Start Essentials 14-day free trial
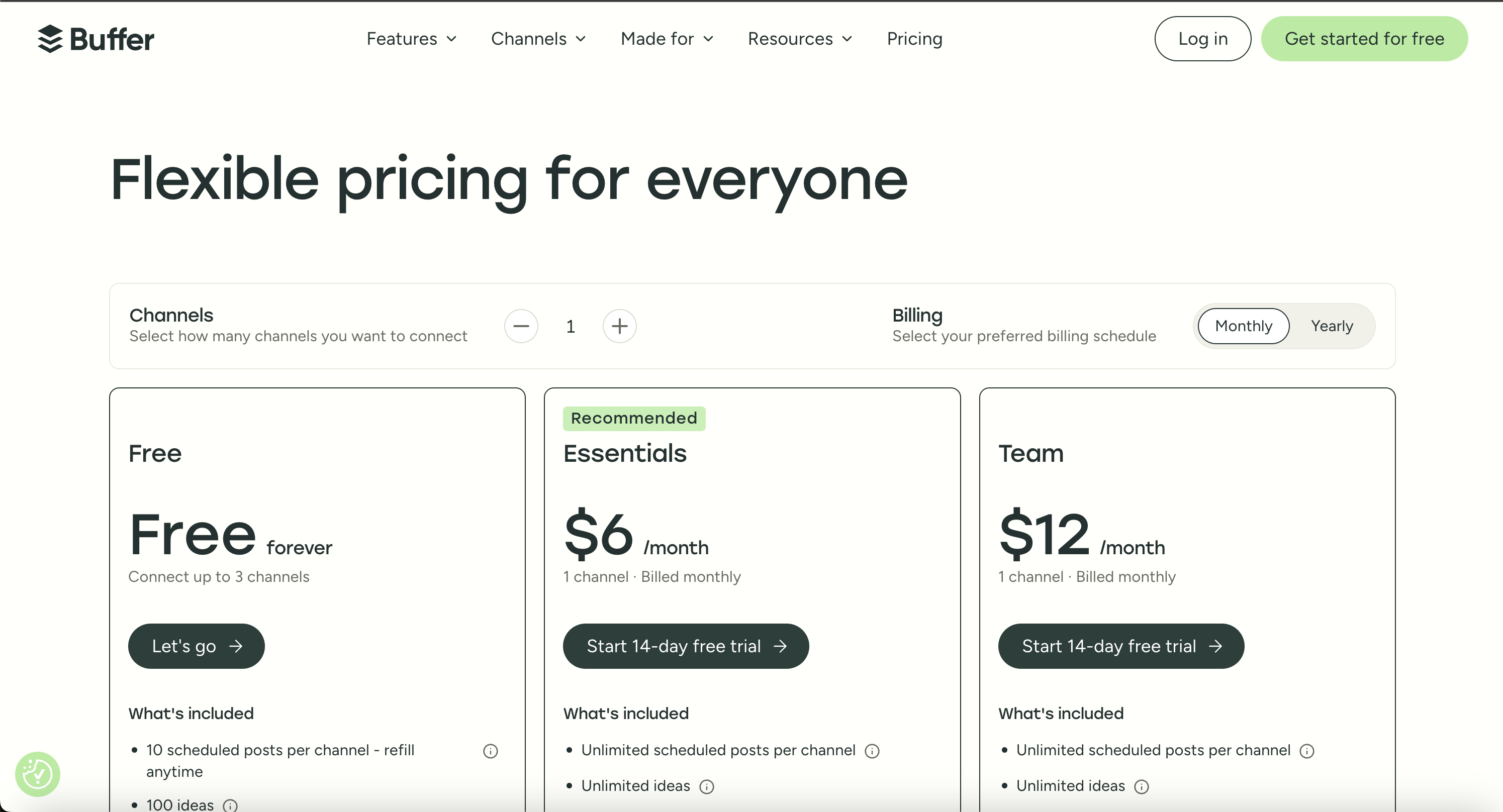The width and height of the screenshot is (1503, 812). pos(686,646)
